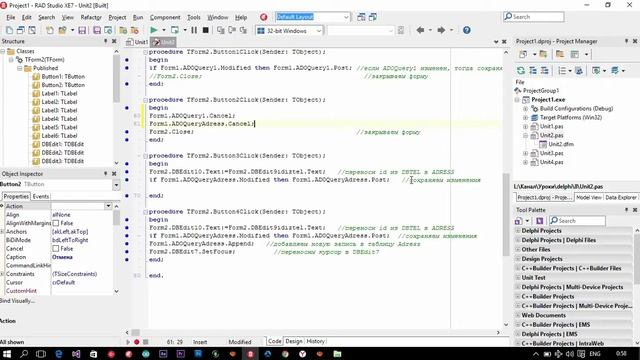Click the play macro triangle in the status bar
The width and height of the screenshot is (640, 360).
128,342
